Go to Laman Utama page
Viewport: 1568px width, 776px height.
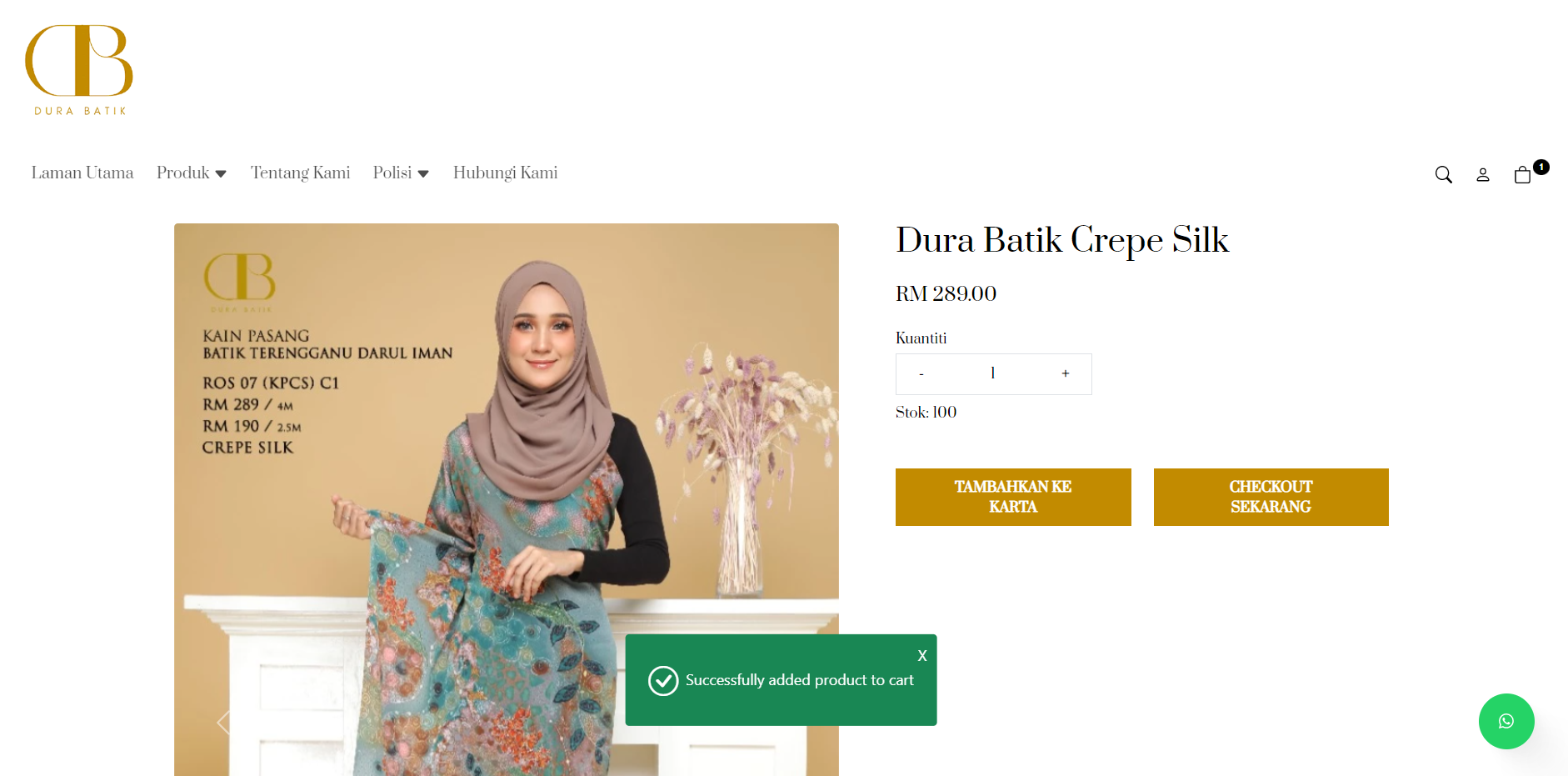click(82, 173)
